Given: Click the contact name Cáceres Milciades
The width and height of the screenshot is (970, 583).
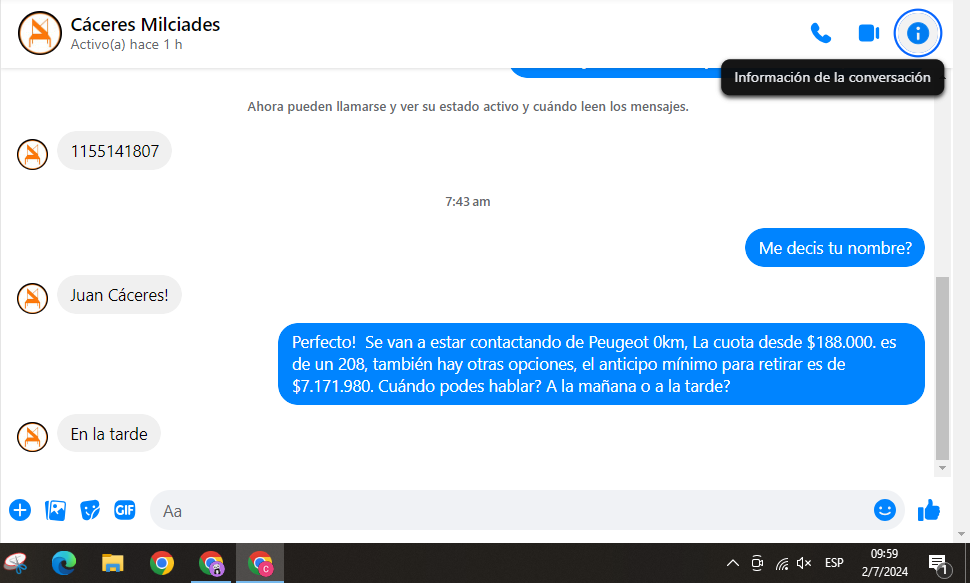Looking at the screenshot, I should point(145,24).
